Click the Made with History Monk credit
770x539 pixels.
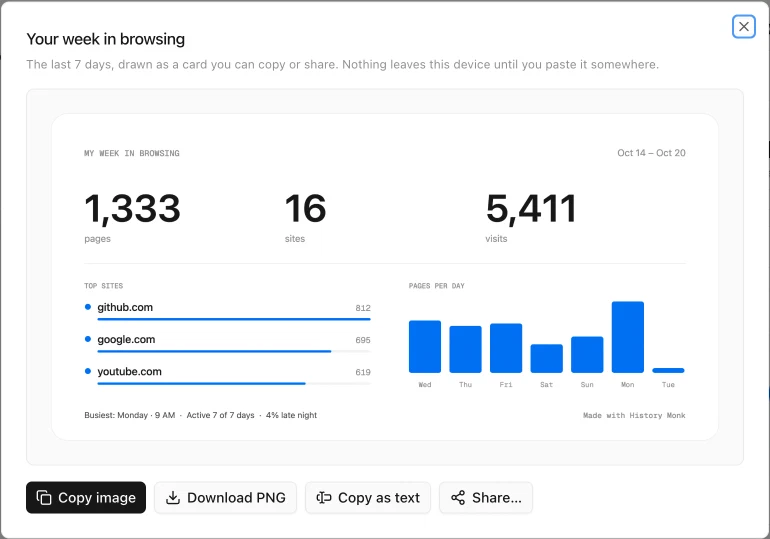click(634, 415)
